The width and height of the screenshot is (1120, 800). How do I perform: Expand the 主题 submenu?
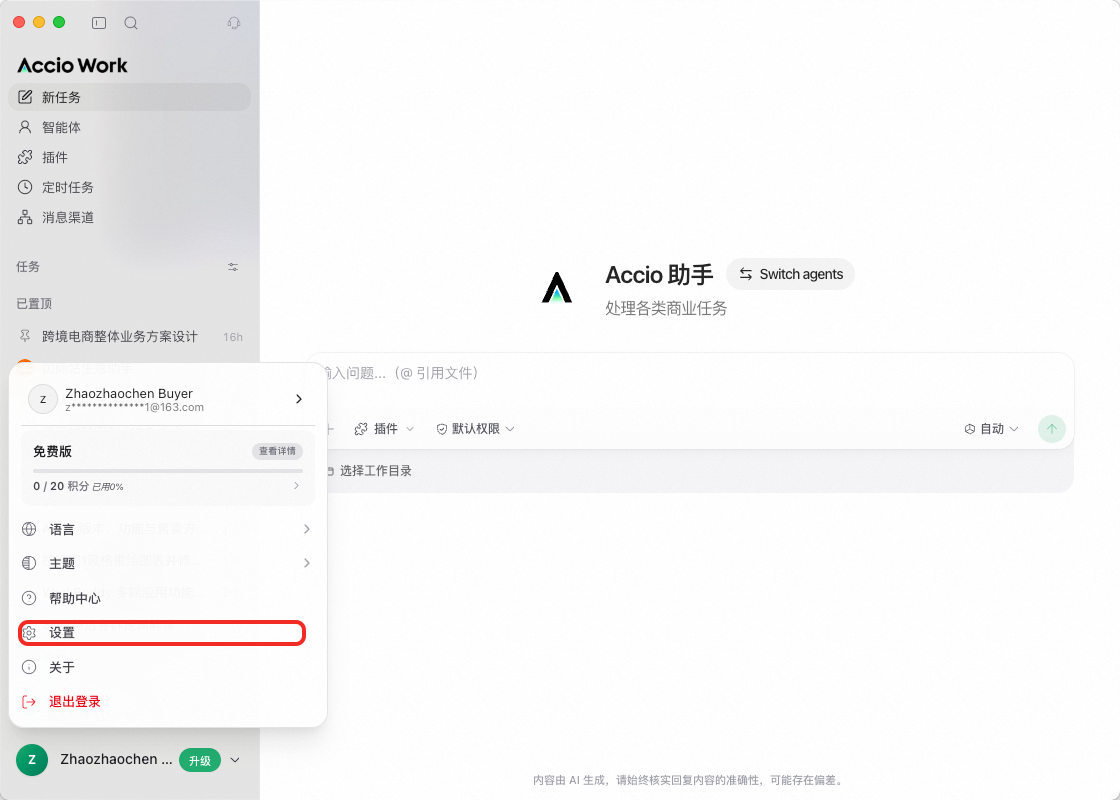tap(168, 563)
